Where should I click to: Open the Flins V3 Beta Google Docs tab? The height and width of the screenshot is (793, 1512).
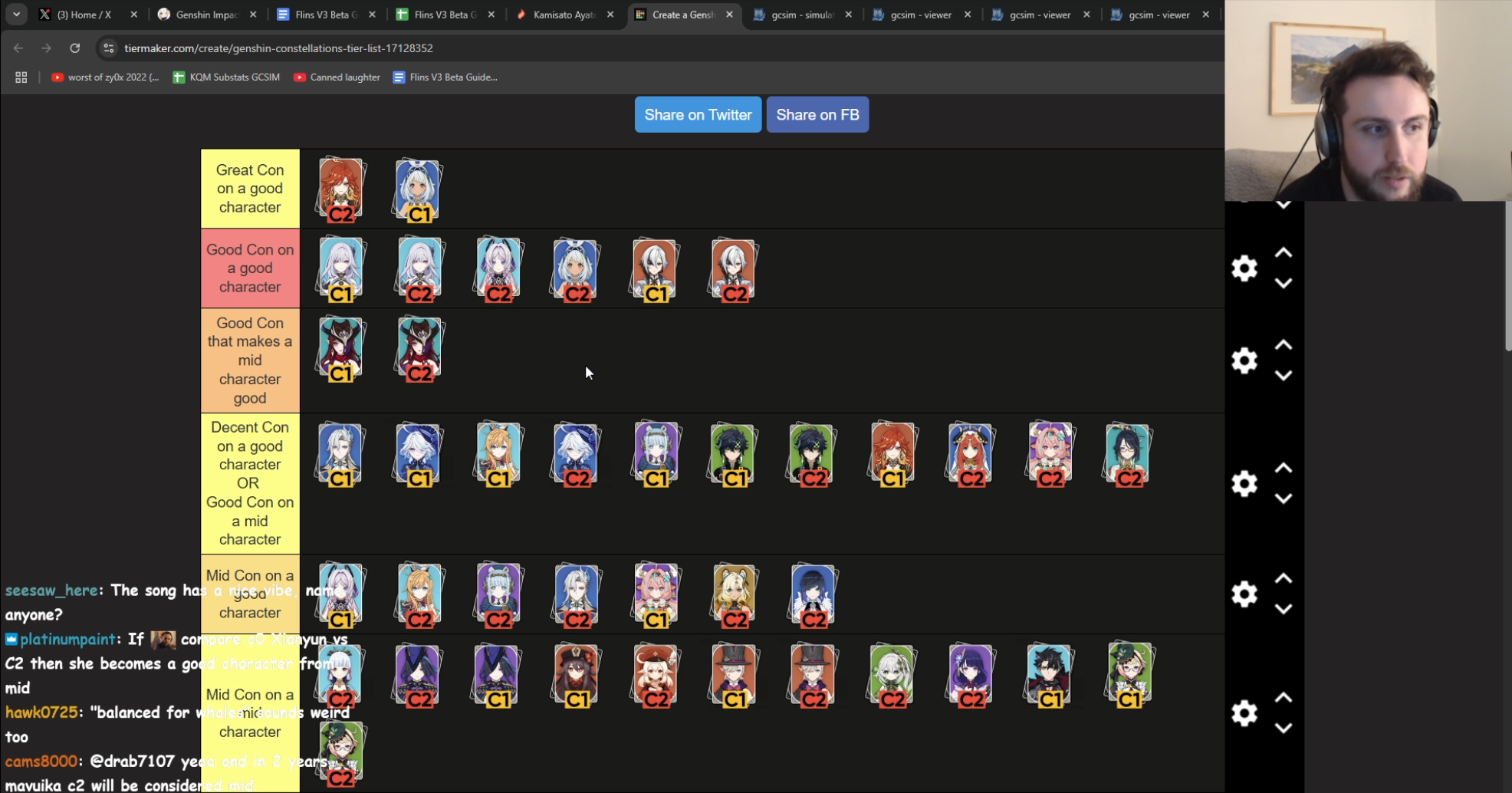[326, 15]
